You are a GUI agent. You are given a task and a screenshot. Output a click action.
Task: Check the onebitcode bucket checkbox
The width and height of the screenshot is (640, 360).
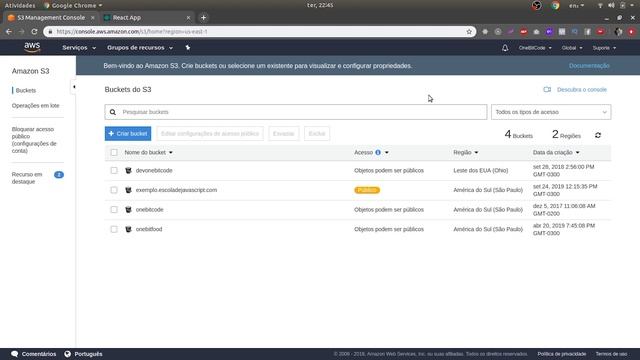114,209
